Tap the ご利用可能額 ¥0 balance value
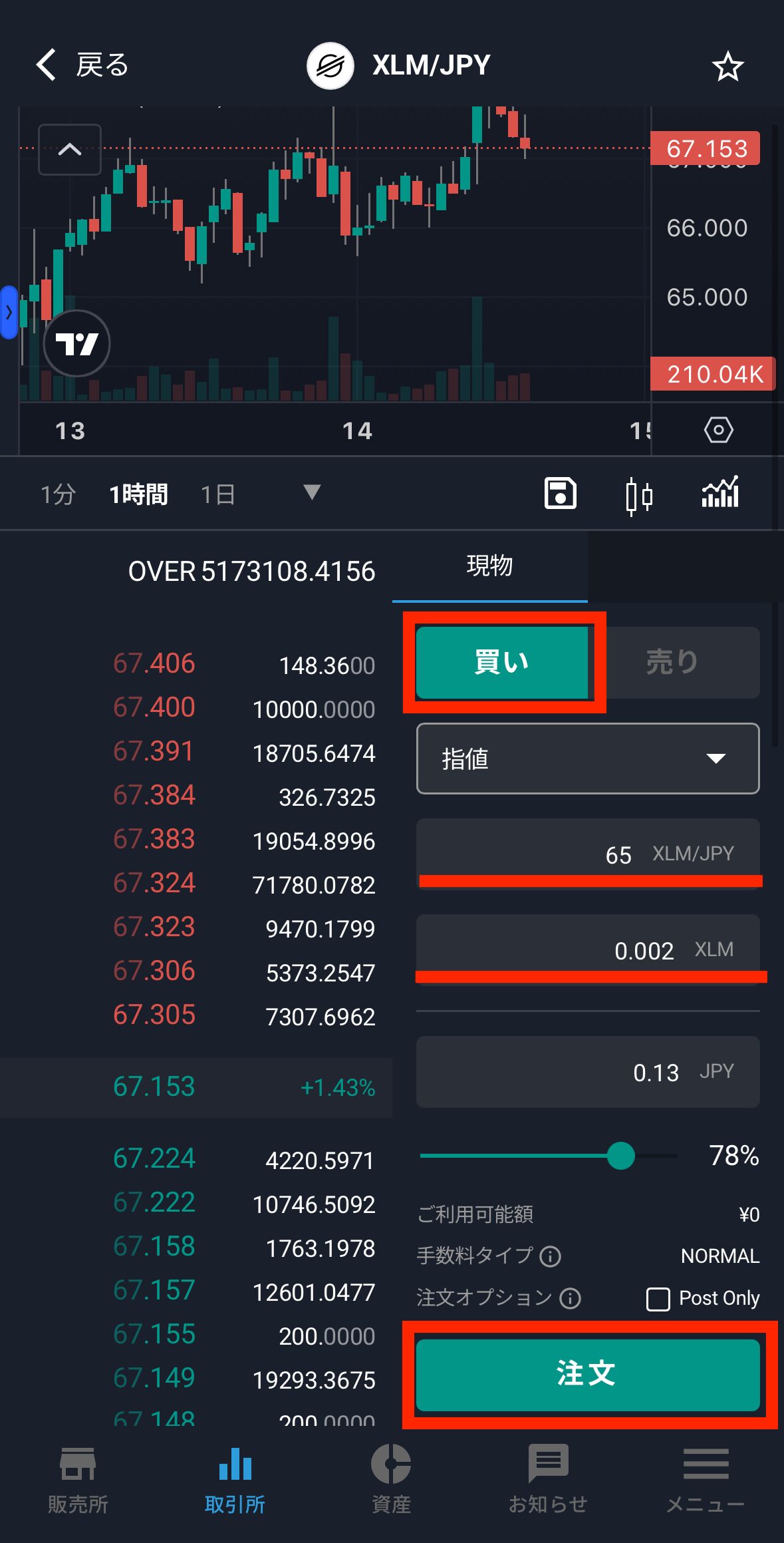The image size is (784, 1543). coord(749,1215)
